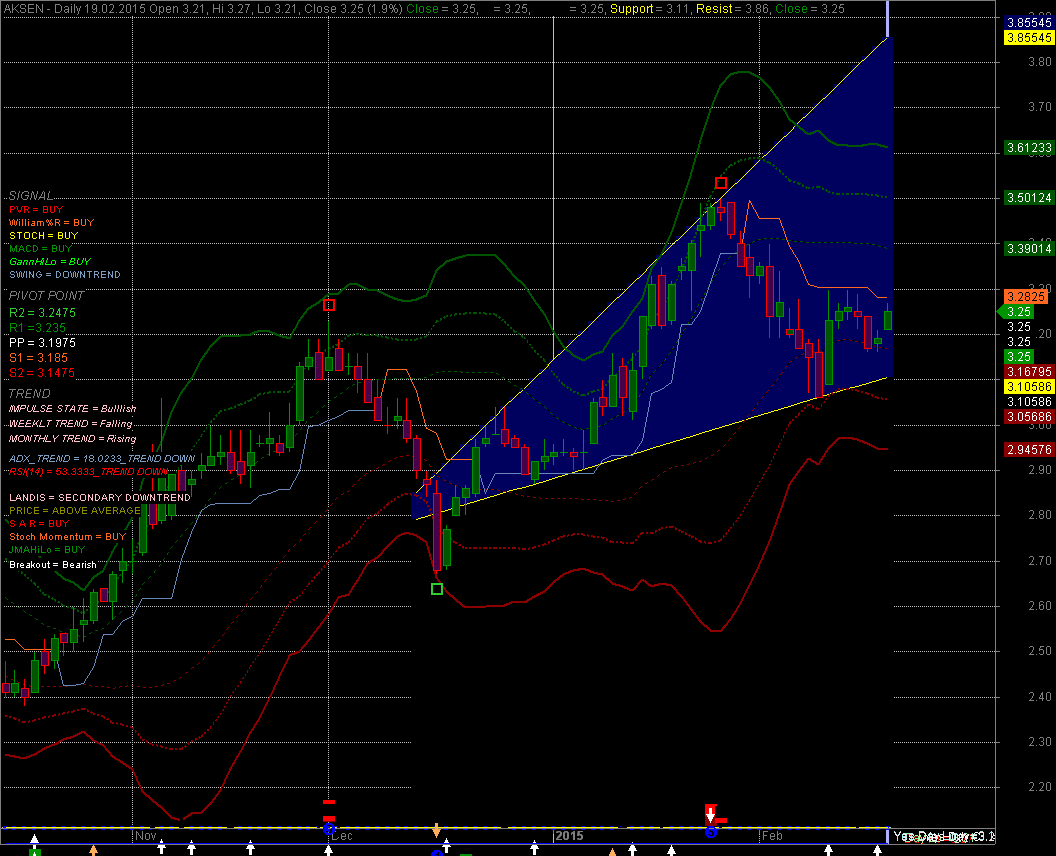Click the SWING = DOWNTREND signal text
Screen dimensions: 1056x856
tap(64, 274)
